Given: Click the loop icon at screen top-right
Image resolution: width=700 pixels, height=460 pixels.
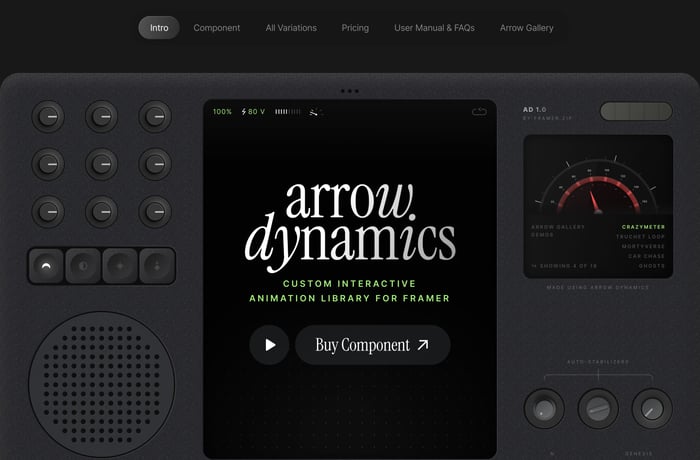Looking at the screenshot, I should 479,112.
